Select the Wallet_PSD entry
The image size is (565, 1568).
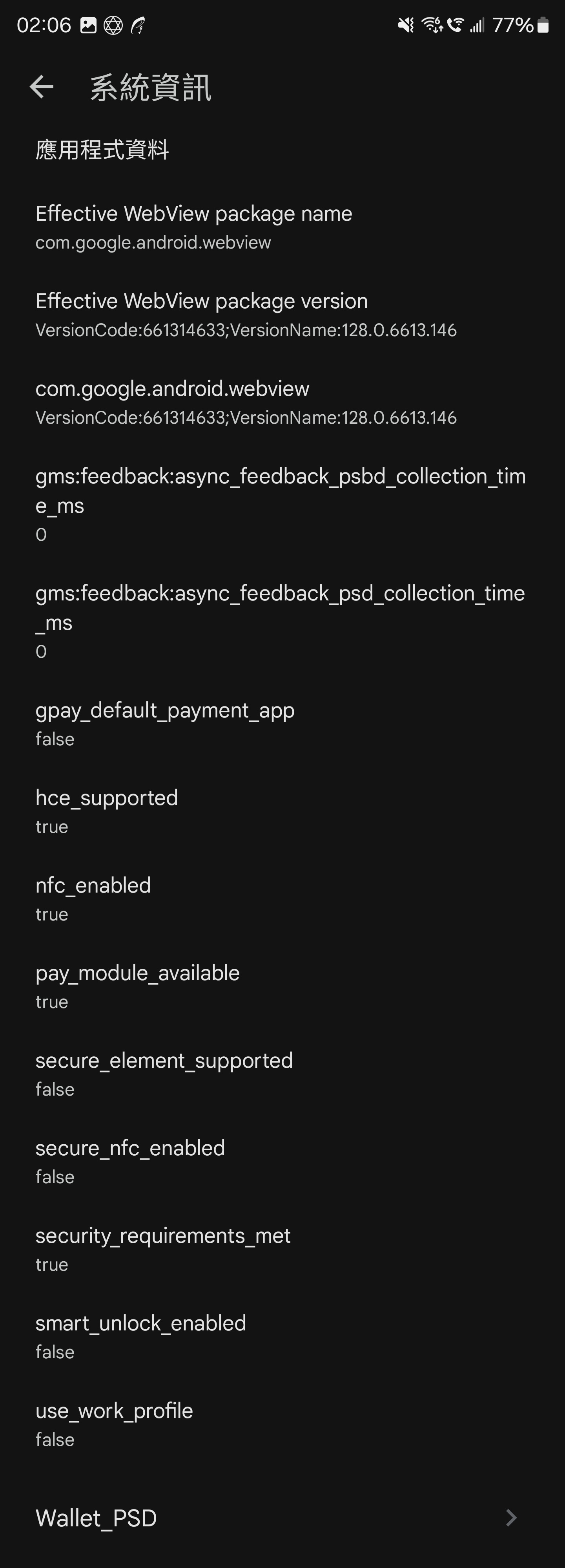(x=282, y=1518)
